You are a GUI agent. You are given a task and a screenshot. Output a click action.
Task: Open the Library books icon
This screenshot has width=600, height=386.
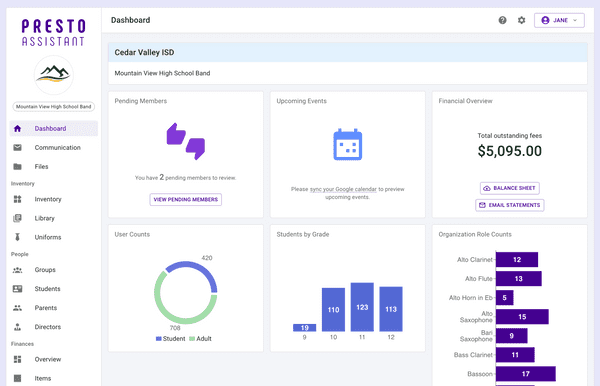pyautogui.click(x=17, y=218)
